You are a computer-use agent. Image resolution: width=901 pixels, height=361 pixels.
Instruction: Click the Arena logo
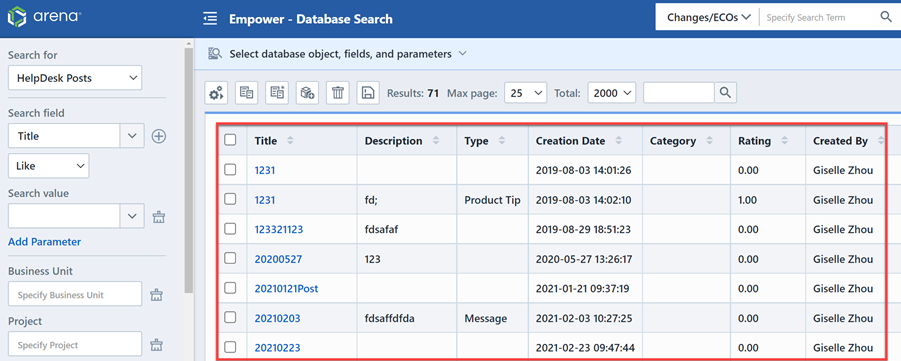44,17
